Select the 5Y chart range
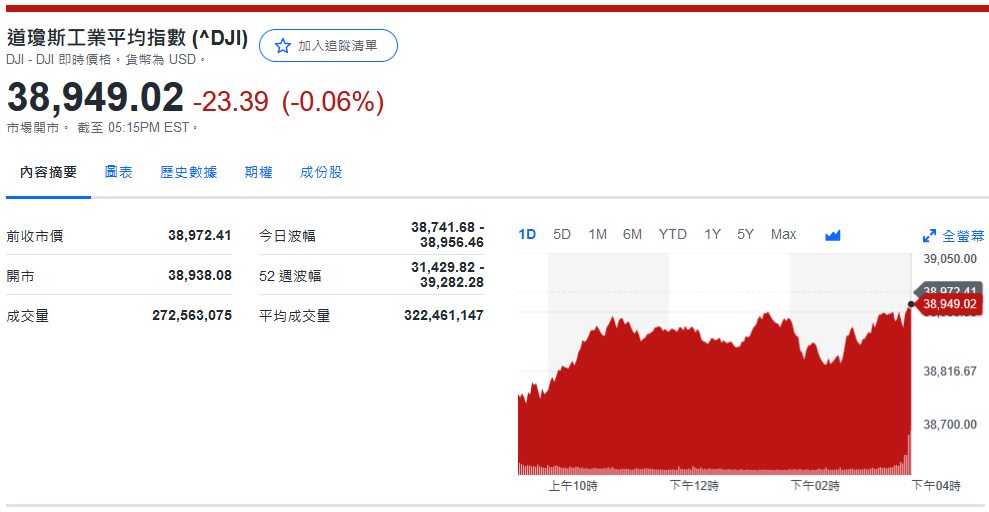The image size is (989, 512). pyautogui.click(x=745, y=234)
